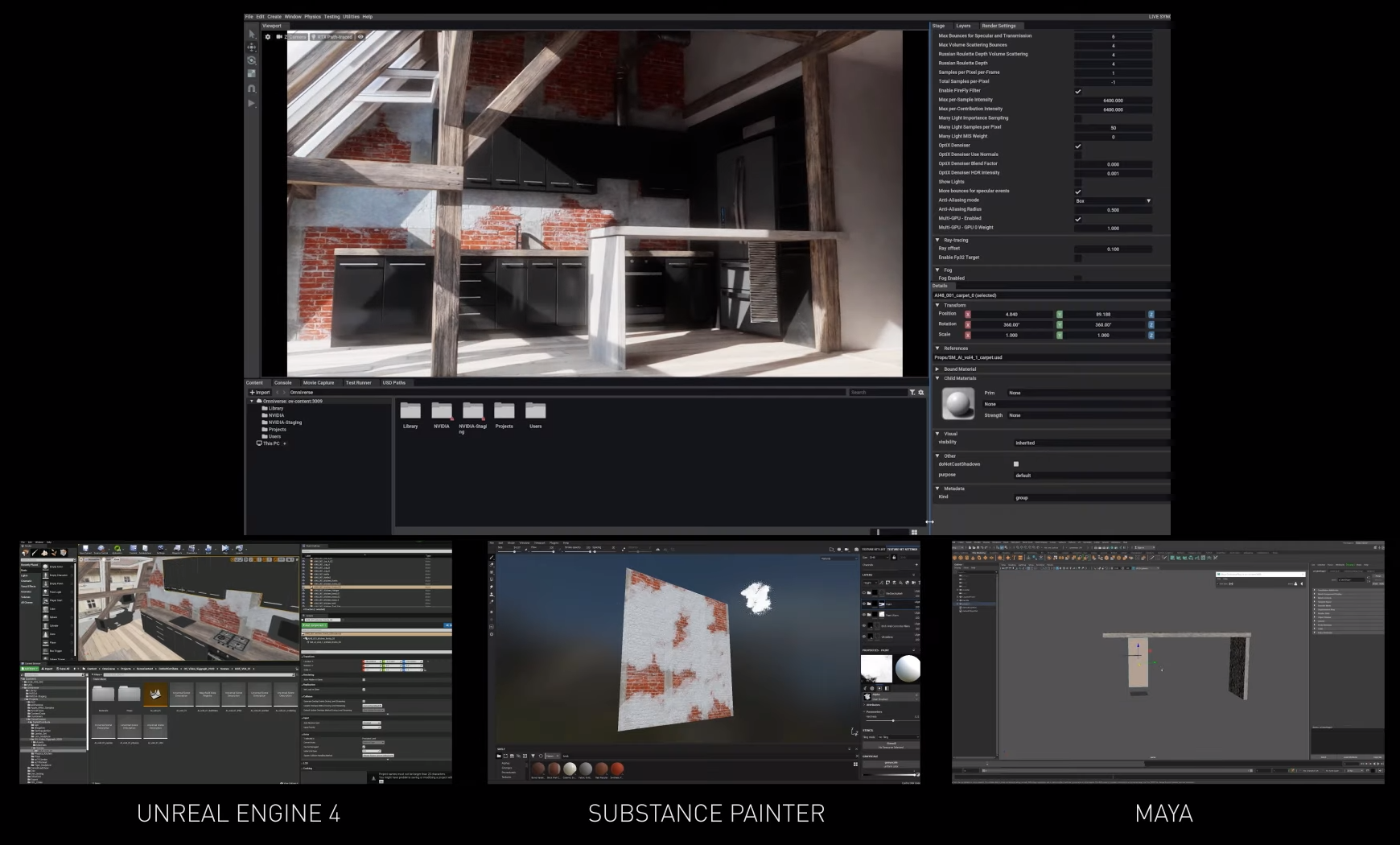This screenshot has width=1400, height=845.
Task: Uncheck the OptiX Denoiser checkbox
Action: [x=1078, y=146]
